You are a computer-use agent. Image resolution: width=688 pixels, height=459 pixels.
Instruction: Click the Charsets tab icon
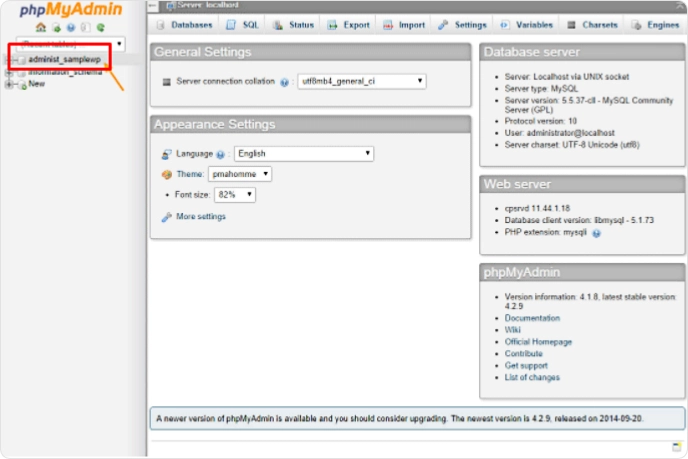click(571, 25)
